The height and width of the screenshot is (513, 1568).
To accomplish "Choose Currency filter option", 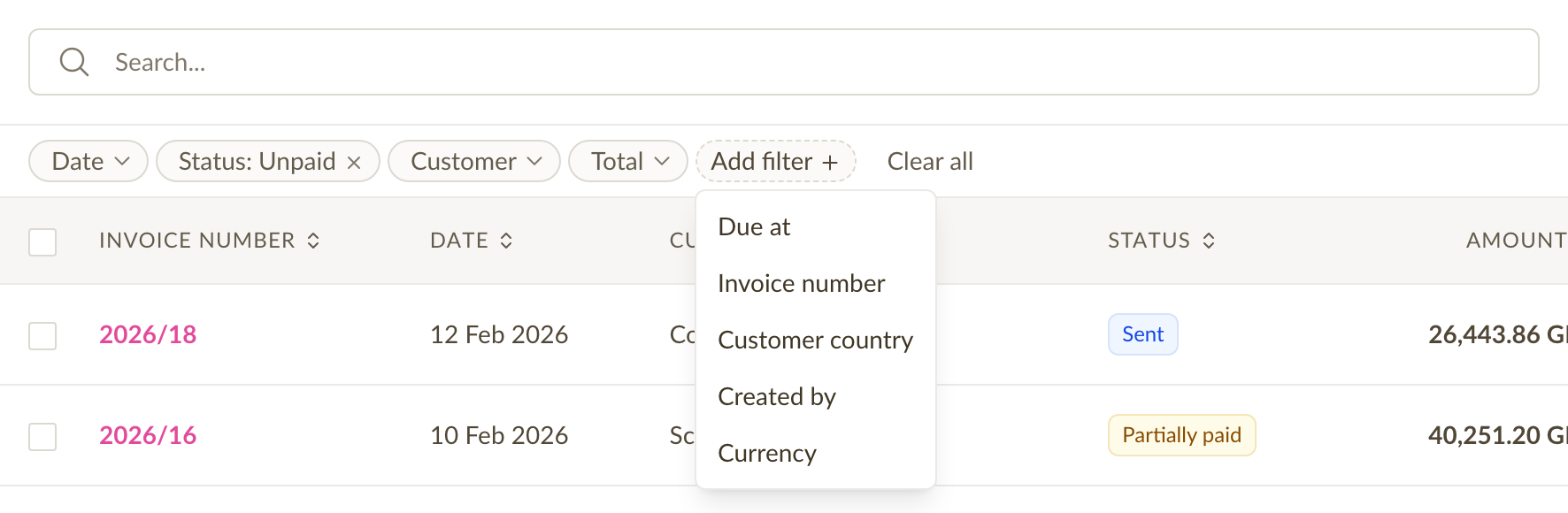I will [816, 453].
